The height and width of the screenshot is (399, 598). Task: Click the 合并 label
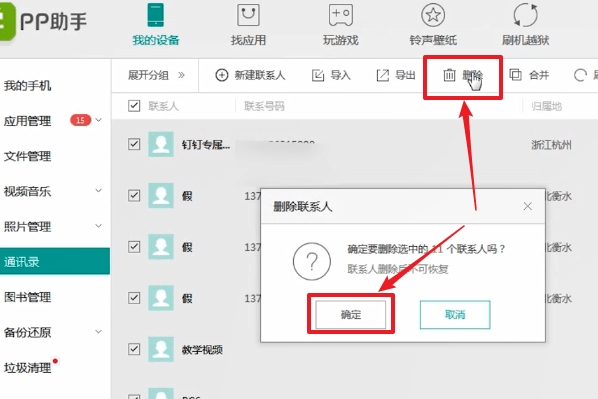(x=539, y=75)
